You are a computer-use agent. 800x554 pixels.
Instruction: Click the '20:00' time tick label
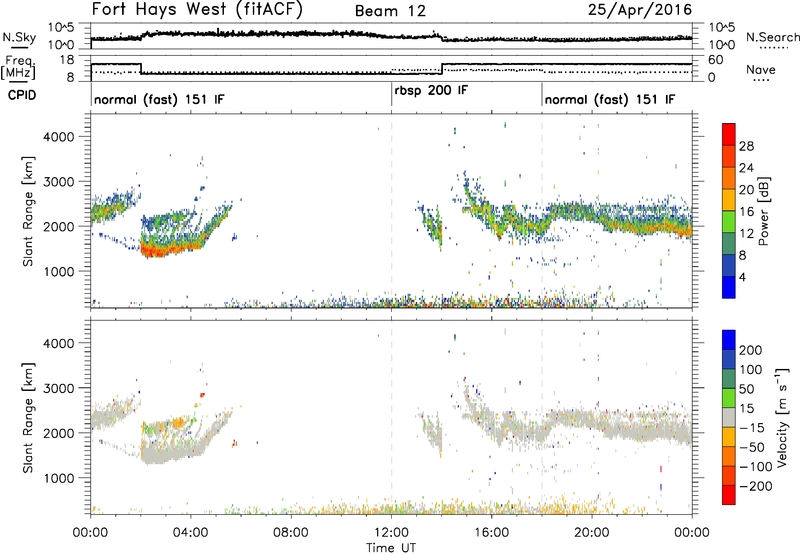click(592, 533)
